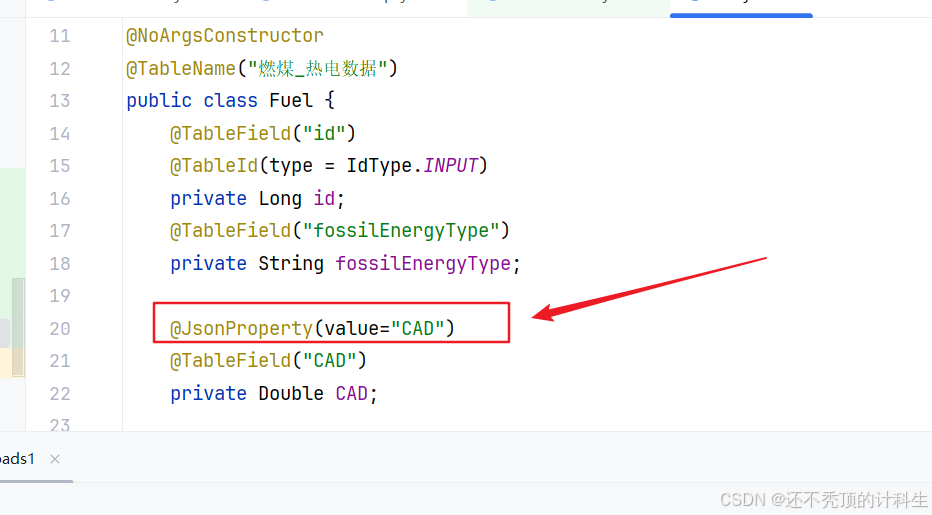The height and width of the screenshot is (515, 932).
Task: Click the fossilEnergyType String field name
Action: [422, 263]
